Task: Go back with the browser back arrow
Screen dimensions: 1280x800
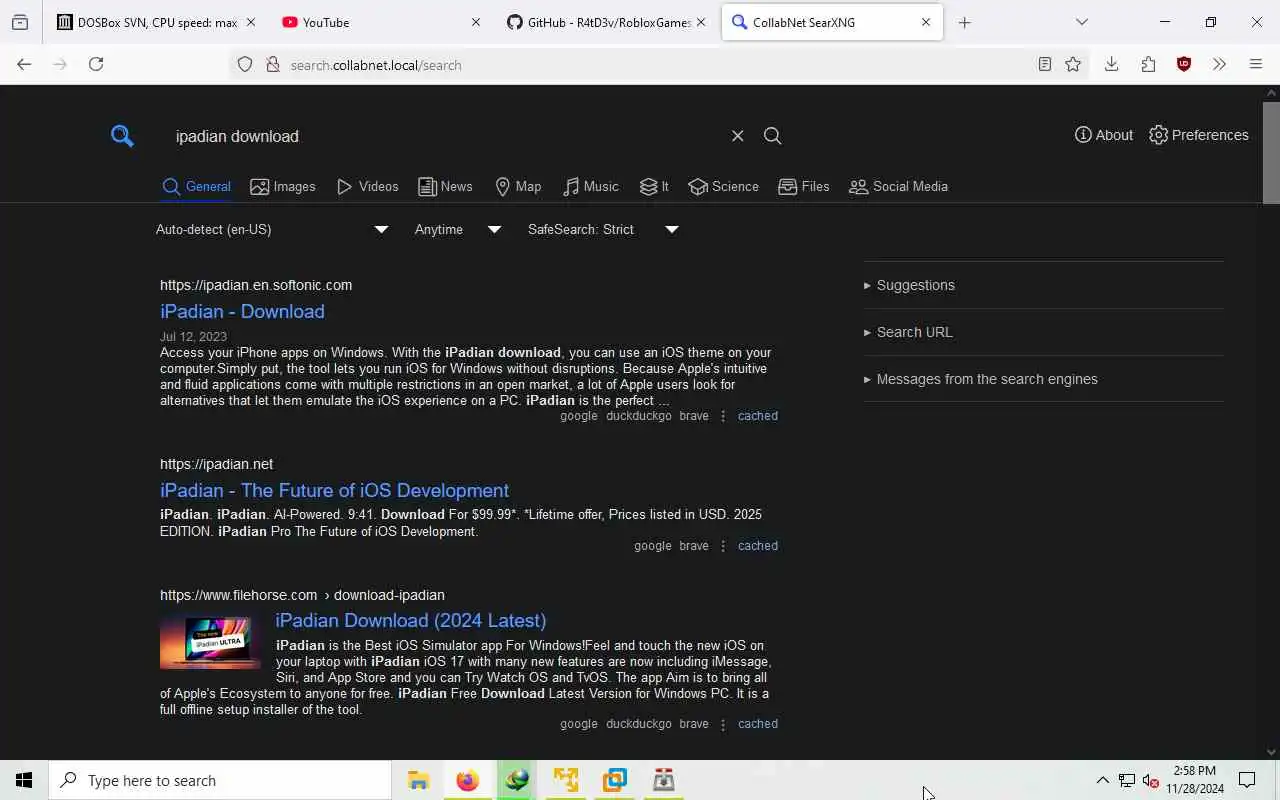Action: pos(24,64)
